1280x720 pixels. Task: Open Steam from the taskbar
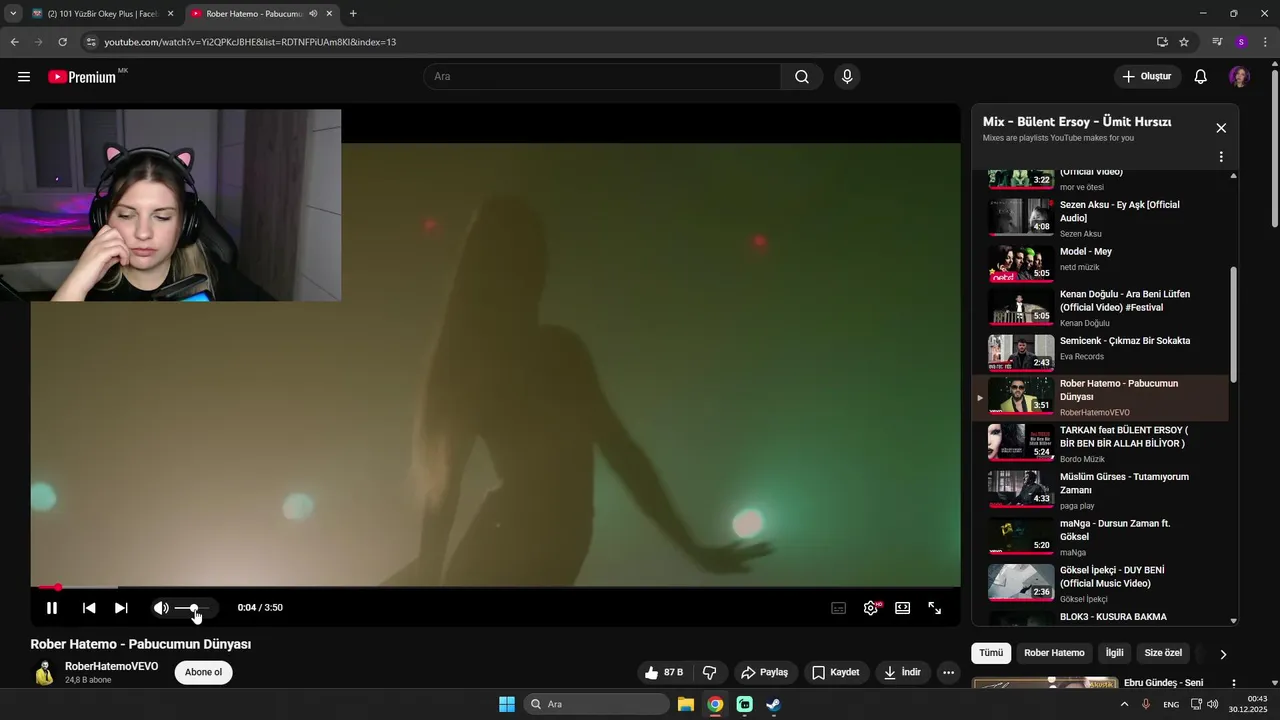coord(773,704)
